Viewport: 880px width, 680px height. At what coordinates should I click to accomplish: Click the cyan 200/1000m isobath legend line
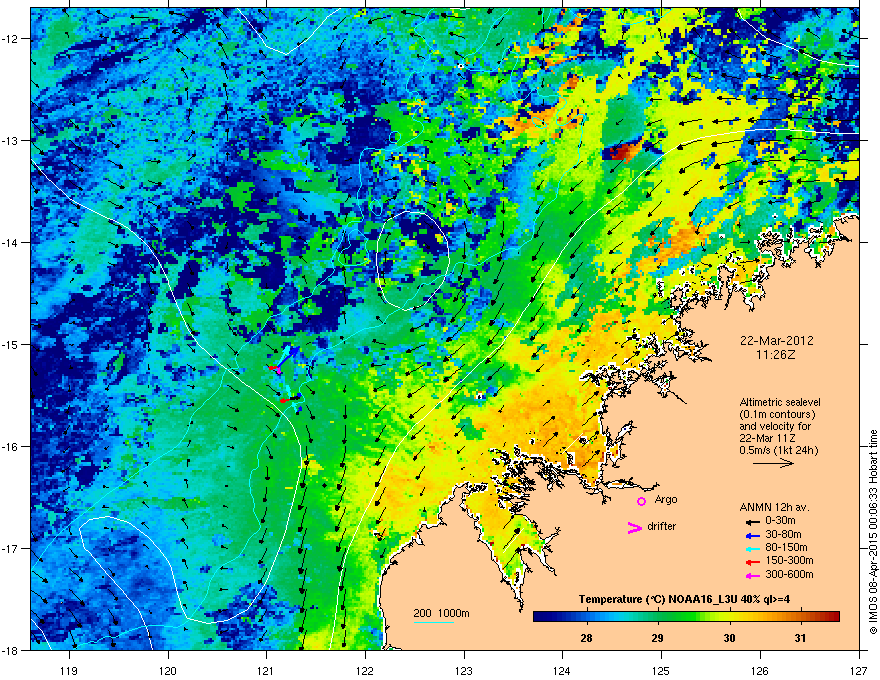tap(434, 623)
